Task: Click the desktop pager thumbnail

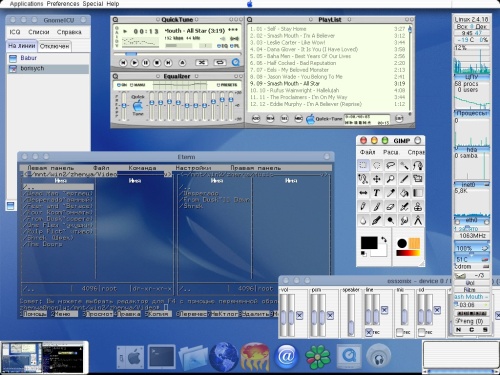Action: point(44,357)
